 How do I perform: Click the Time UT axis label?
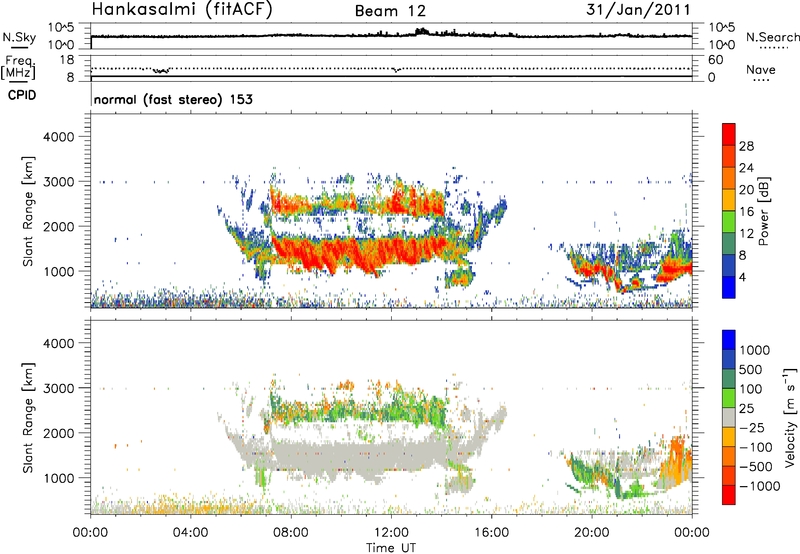point(391,548)
